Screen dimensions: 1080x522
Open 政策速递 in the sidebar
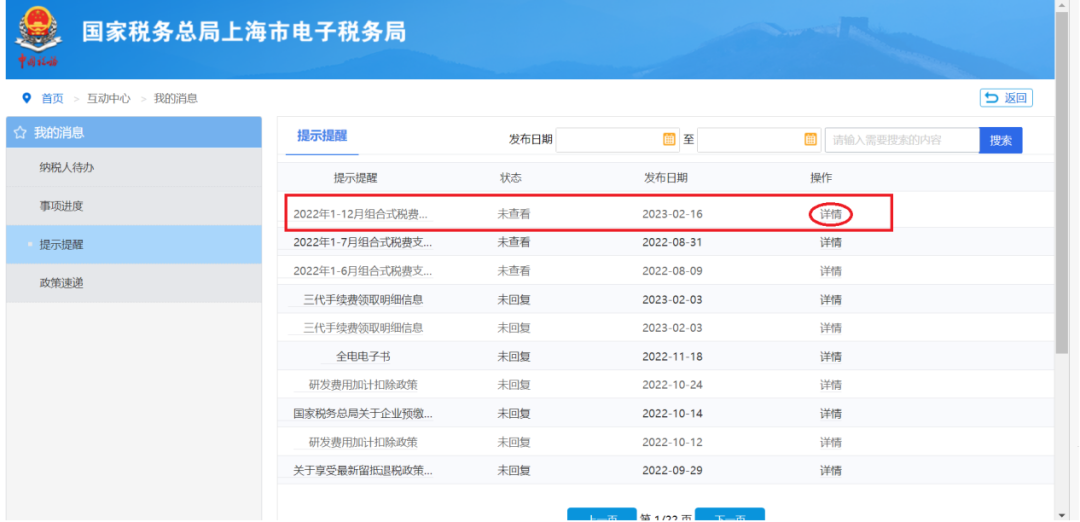(x=134, y=283)
